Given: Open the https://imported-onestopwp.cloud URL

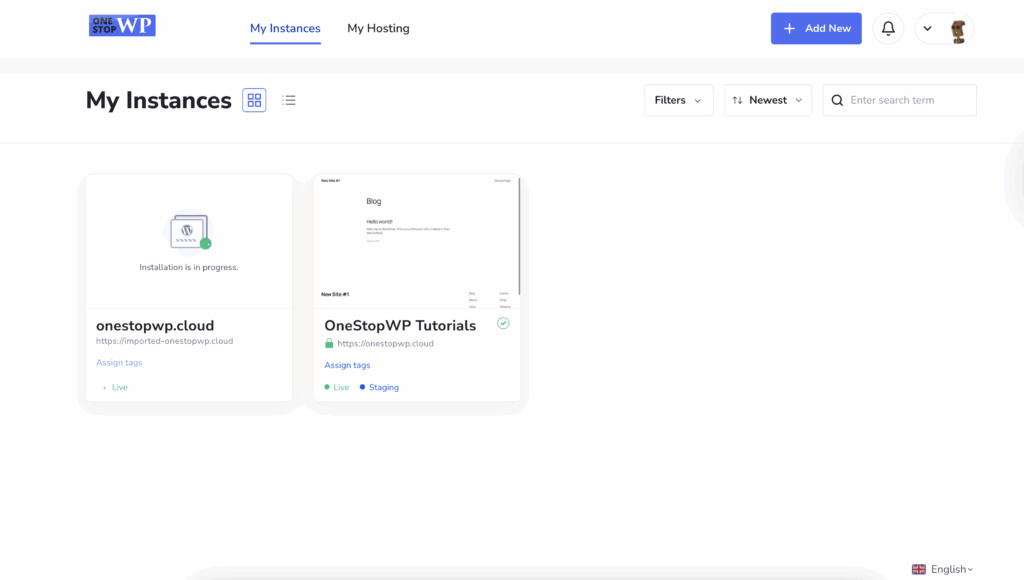Looking at the screenshot, I should click(x=165, y=341).
